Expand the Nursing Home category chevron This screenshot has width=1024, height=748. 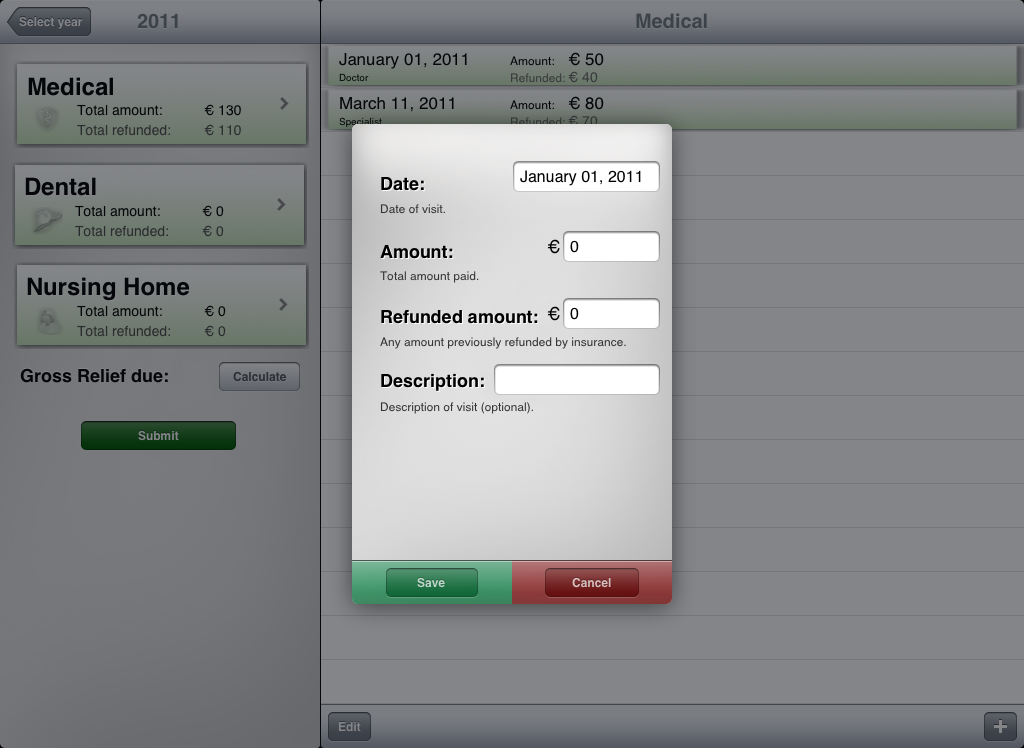click(x=284, y=305)
